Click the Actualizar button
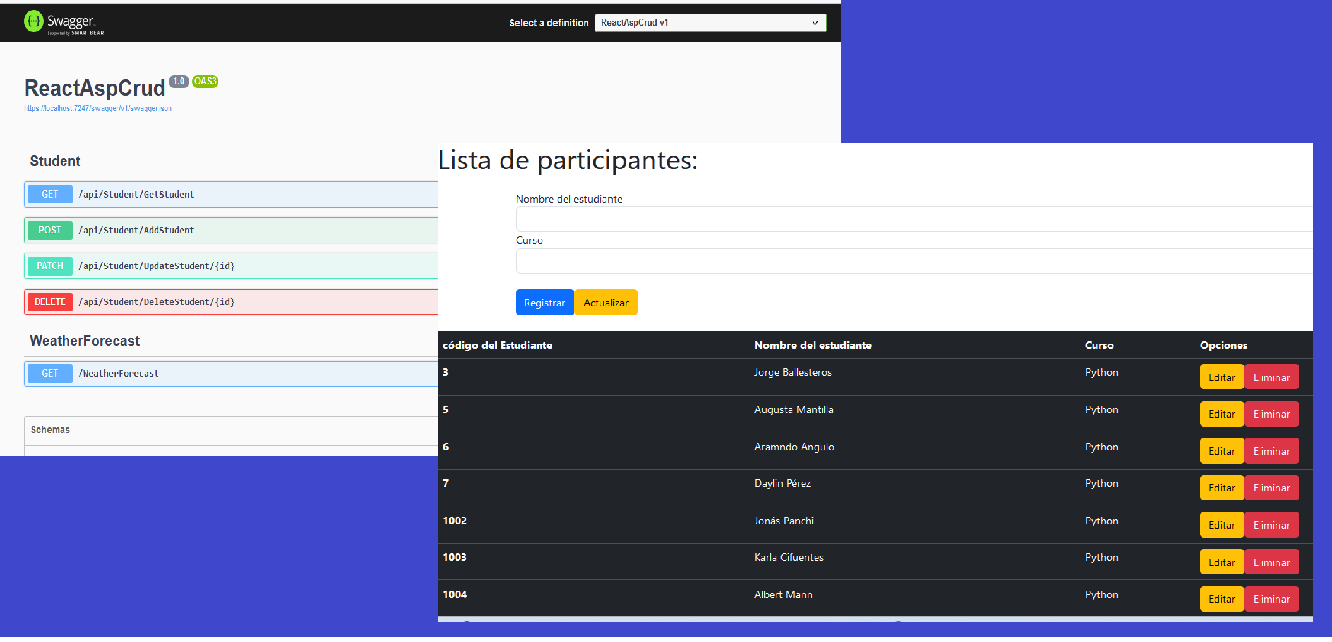Viewport: 1332px width, 642px height. pyautogui.click(x=606, y=302)
